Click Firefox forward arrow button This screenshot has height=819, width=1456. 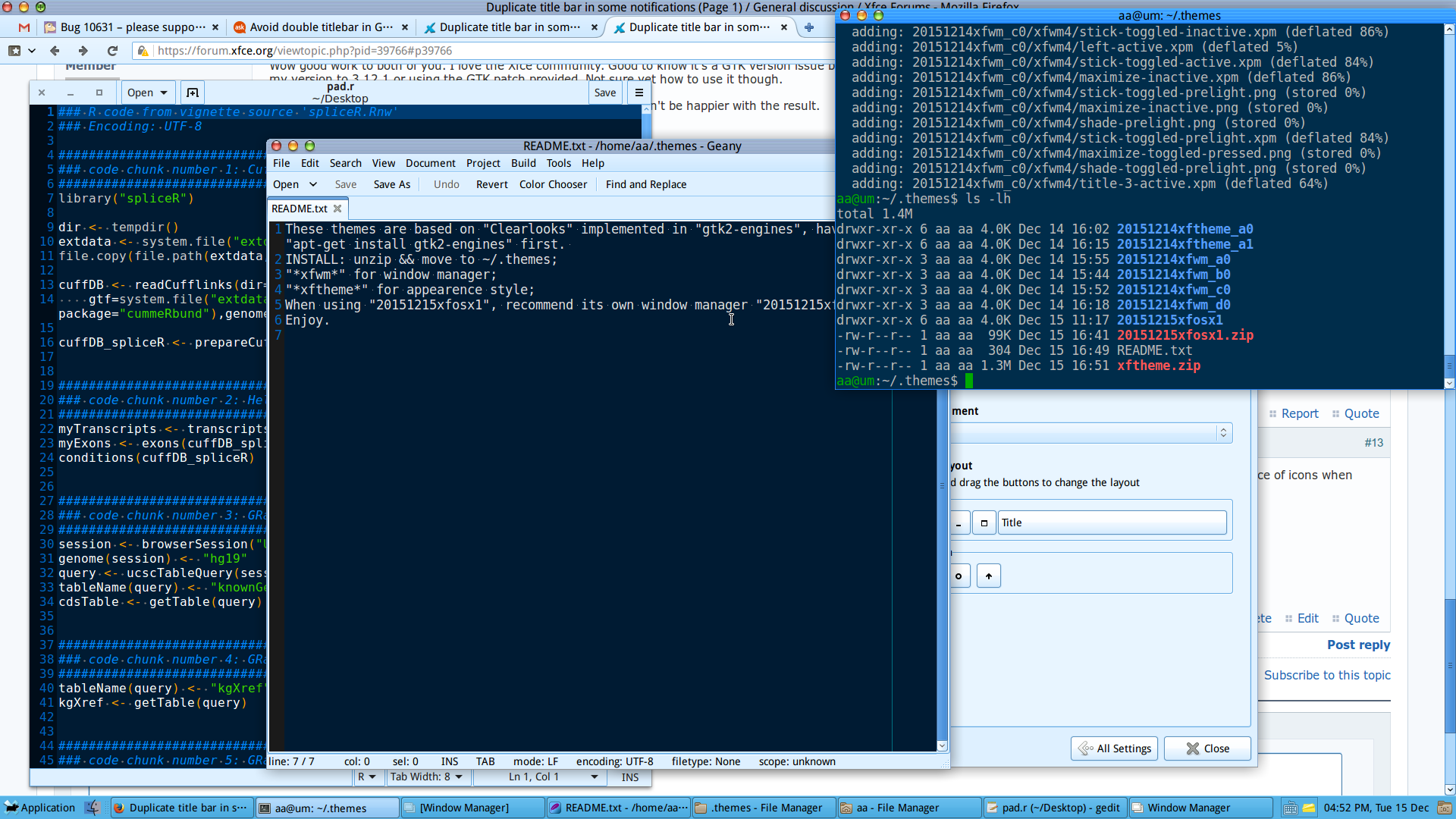coord(83,51)
